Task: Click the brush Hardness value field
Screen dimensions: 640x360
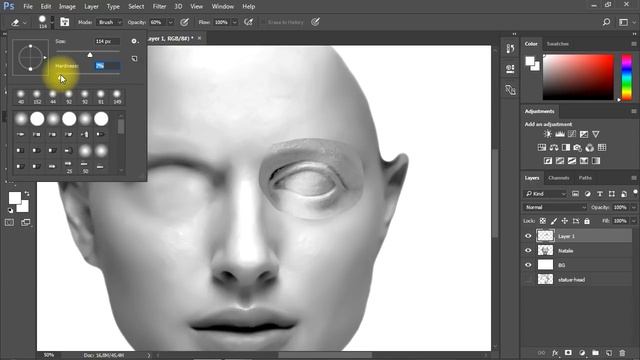Action: pos(107,65)
